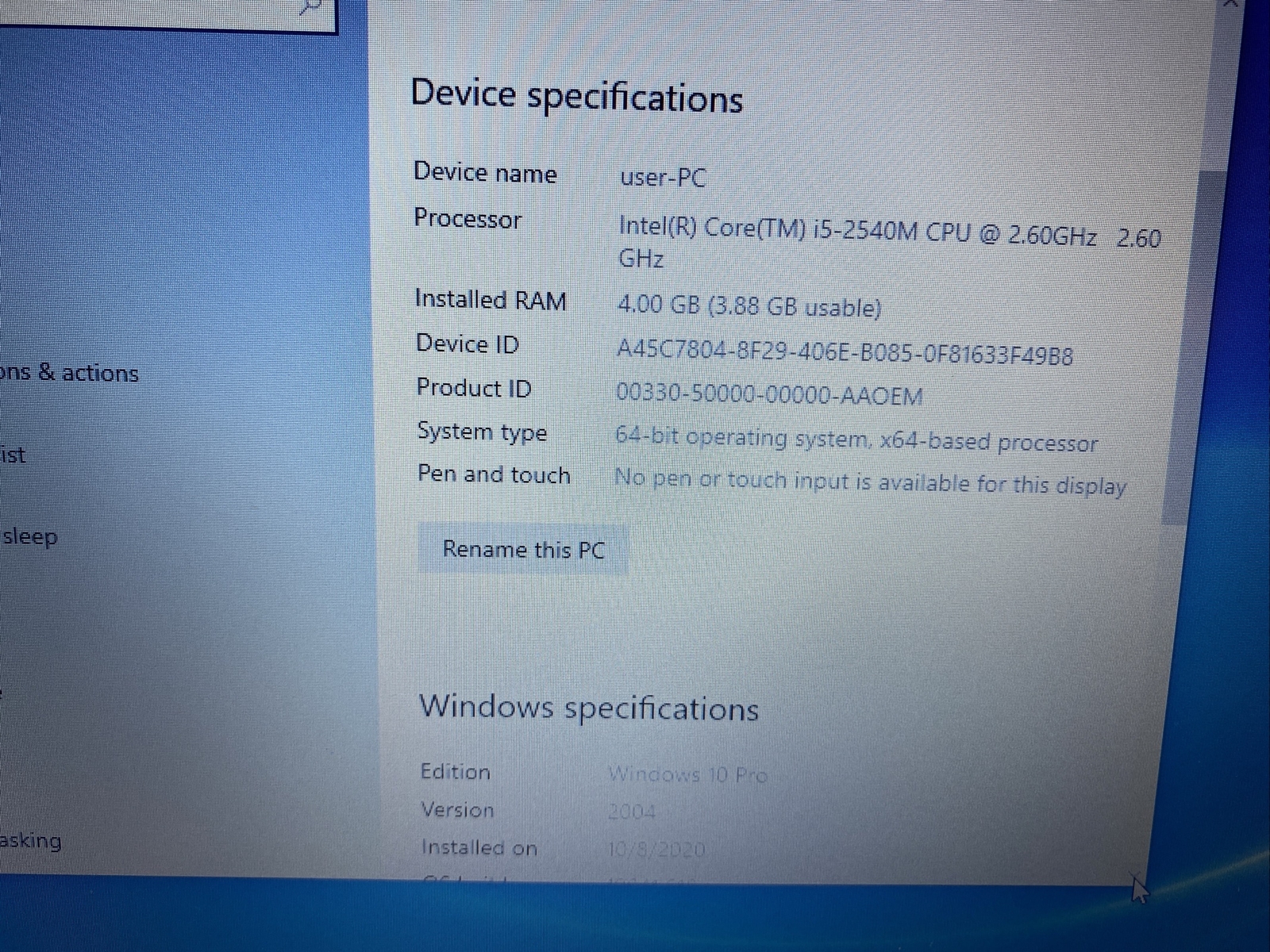This screenshot has height=952, width=1270.
Task: Click the System type label
Action: pyautogui.click(x=482, y=432)
